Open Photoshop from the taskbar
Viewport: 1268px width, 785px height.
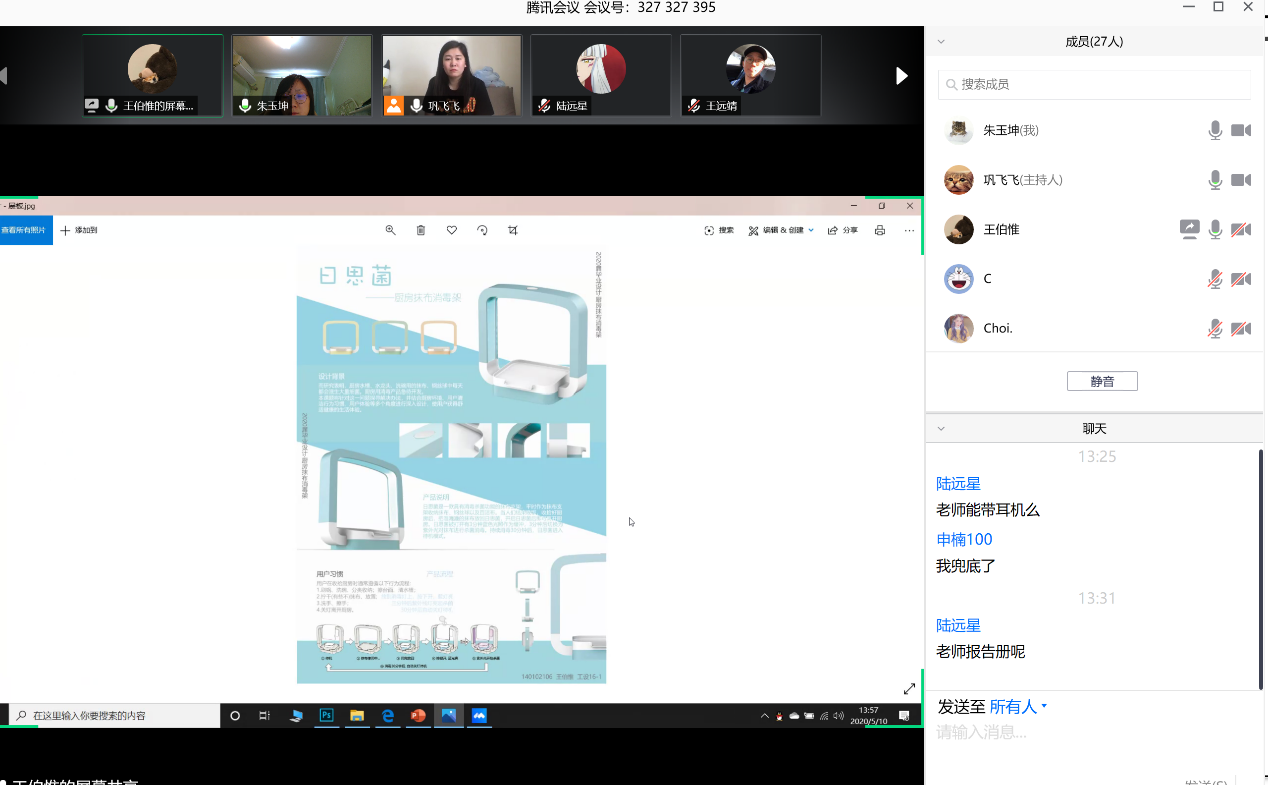[326, 715]
